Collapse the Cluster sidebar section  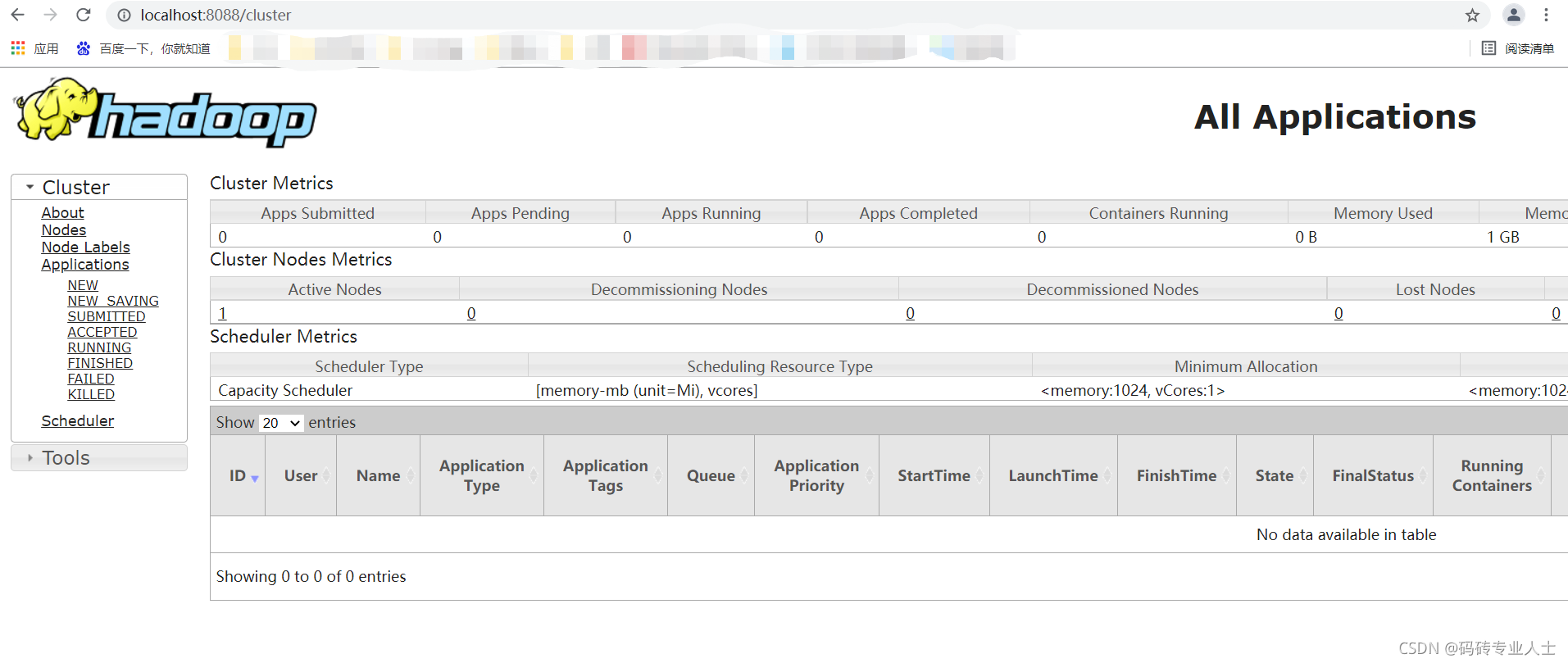99,187
